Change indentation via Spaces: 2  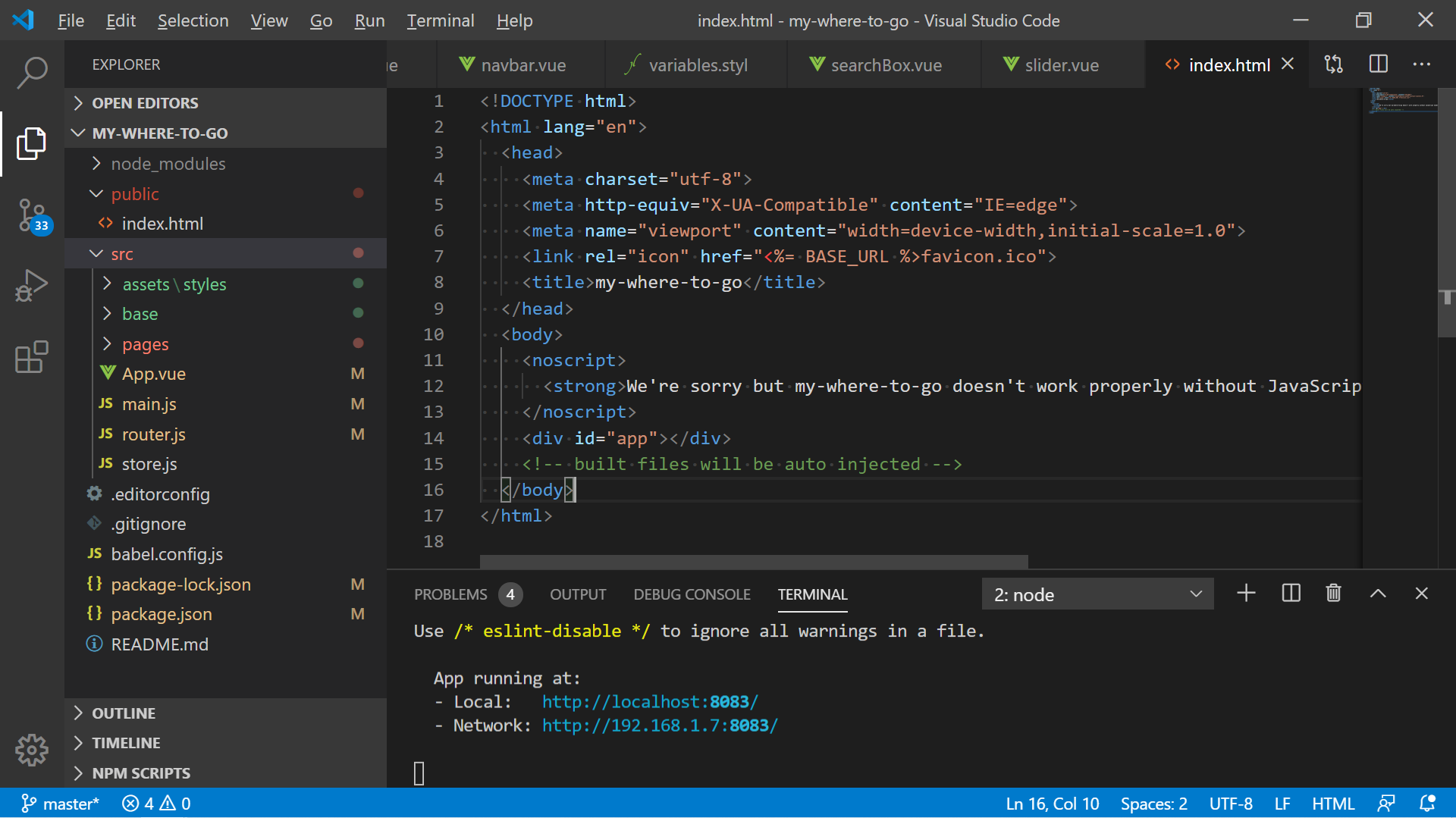point(1153,804)
